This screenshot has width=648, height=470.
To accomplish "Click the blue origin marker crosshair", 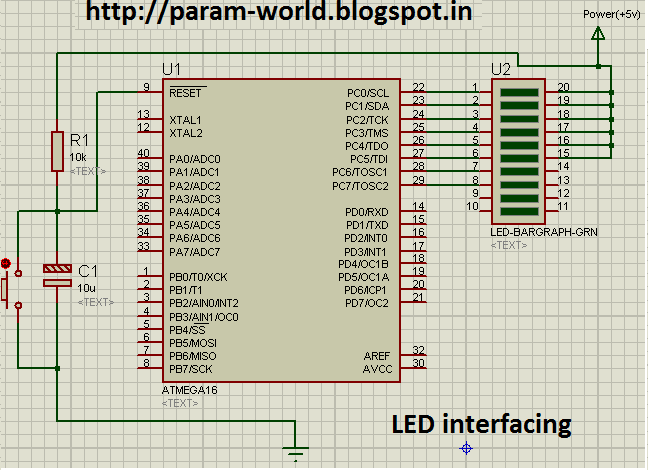I will (466, 448).
